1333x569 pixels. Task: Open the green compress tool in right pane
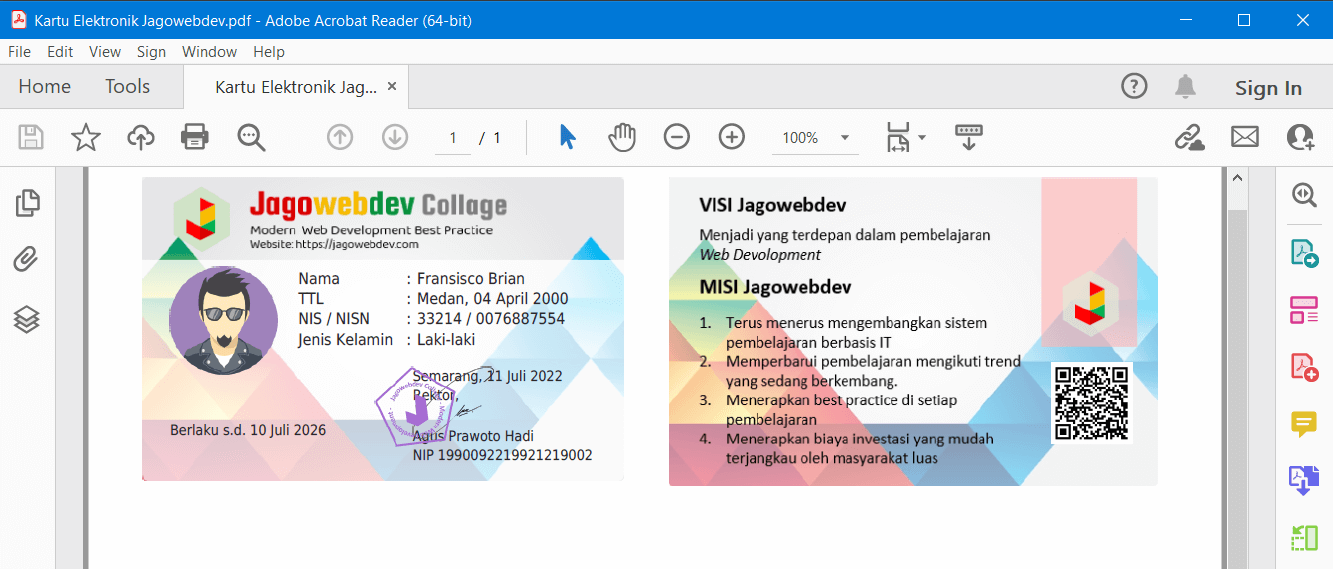[1304, 538]
